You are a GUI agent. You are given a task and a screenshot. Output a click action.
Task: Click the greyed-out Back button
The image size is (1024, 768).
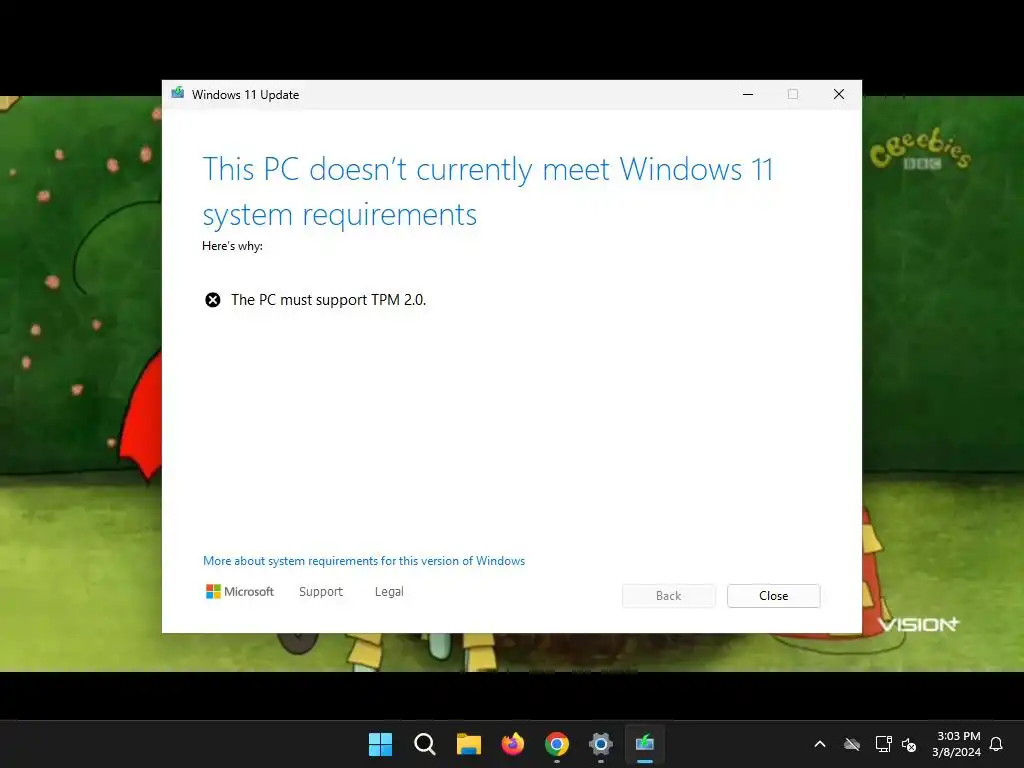(x=668, y=596)
